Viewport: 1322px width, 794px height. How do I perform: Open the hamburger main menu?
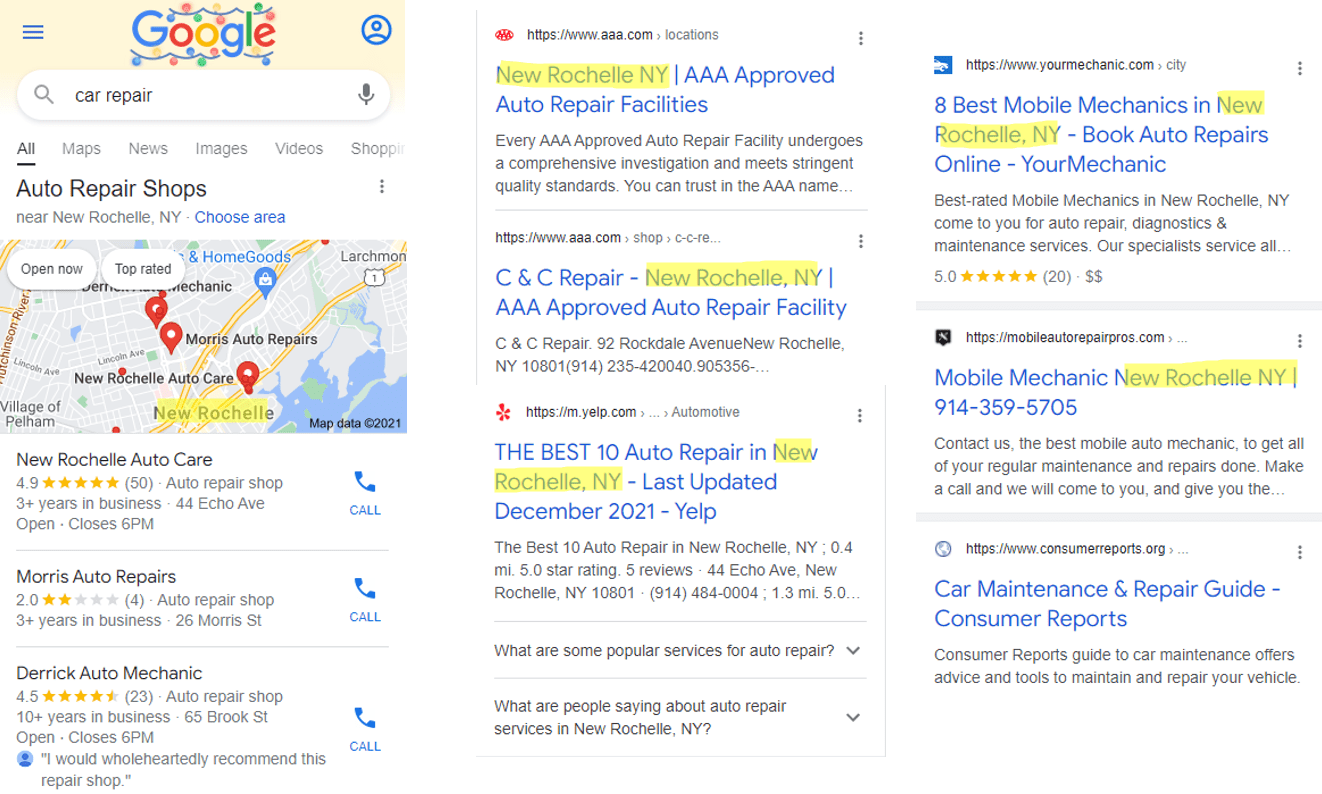point(33,32)
